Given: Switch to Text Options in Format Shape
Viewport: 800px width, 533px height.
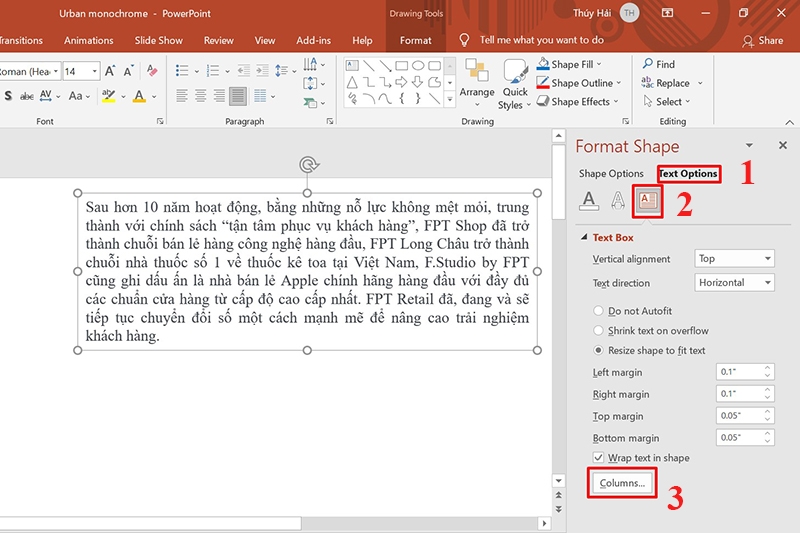Looking at the screenshot, I should [688, 173].
